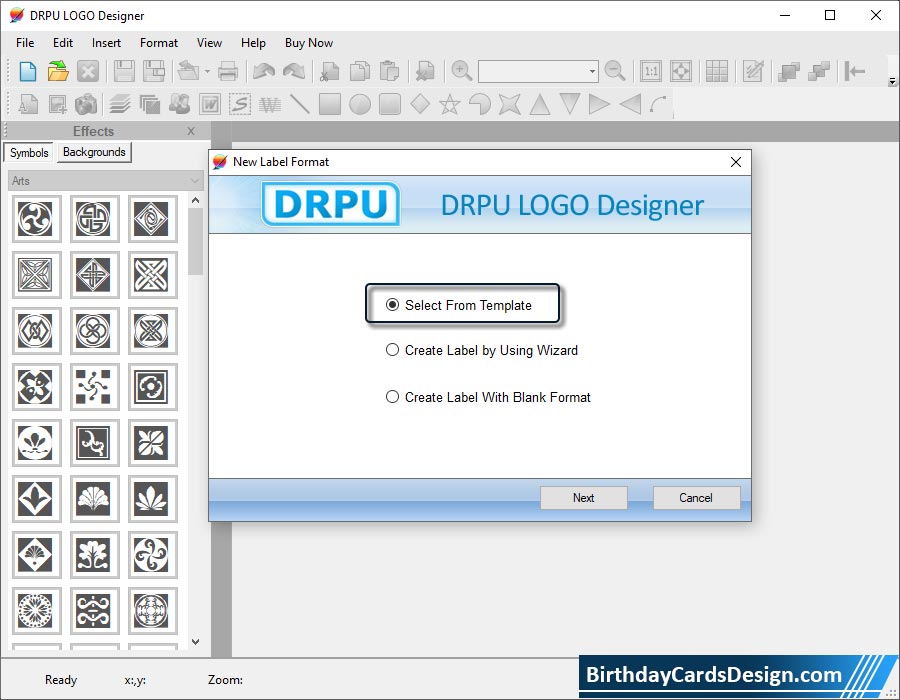Close the New Label Format dialog
The image size is (900, 700).
[736, 162]
